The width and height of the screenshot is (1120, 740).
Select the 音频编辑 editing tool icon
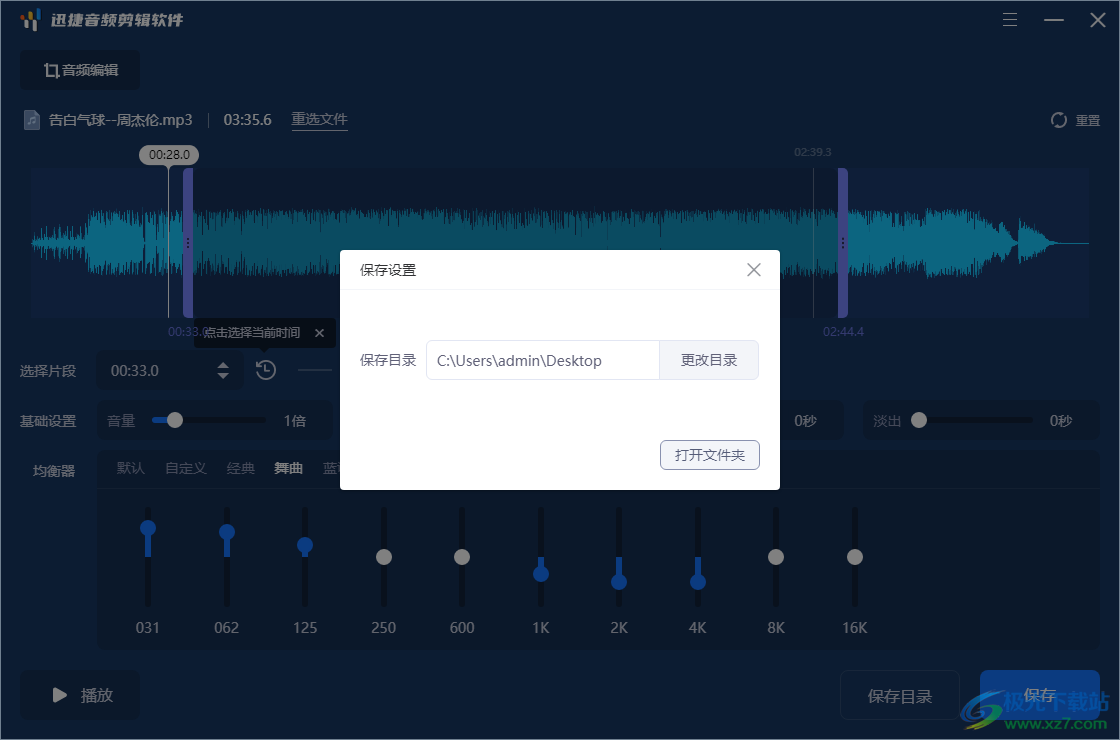tap(51, 70)
